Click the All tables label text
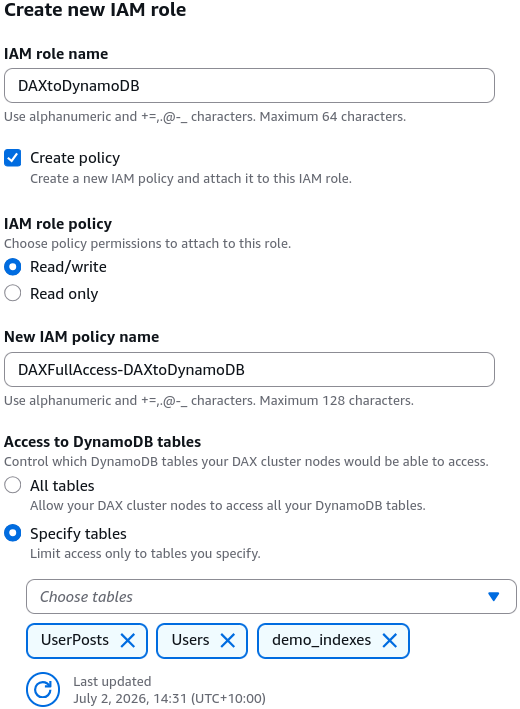The width and height of the screenshot is (520, 709). click(x=62, y=486)
